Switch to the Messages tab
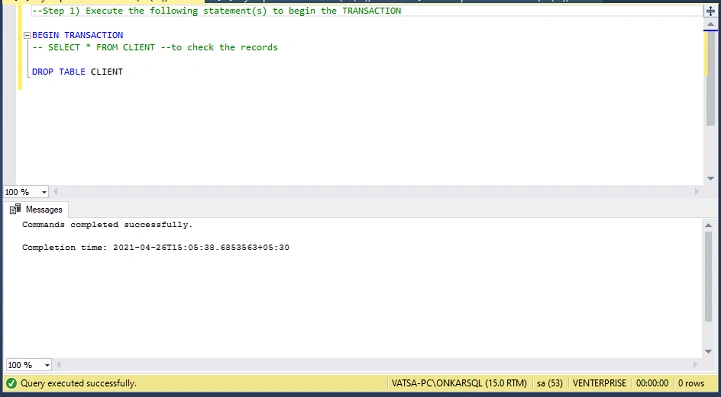This screenshot has width=721, height=397. (36, 209)
